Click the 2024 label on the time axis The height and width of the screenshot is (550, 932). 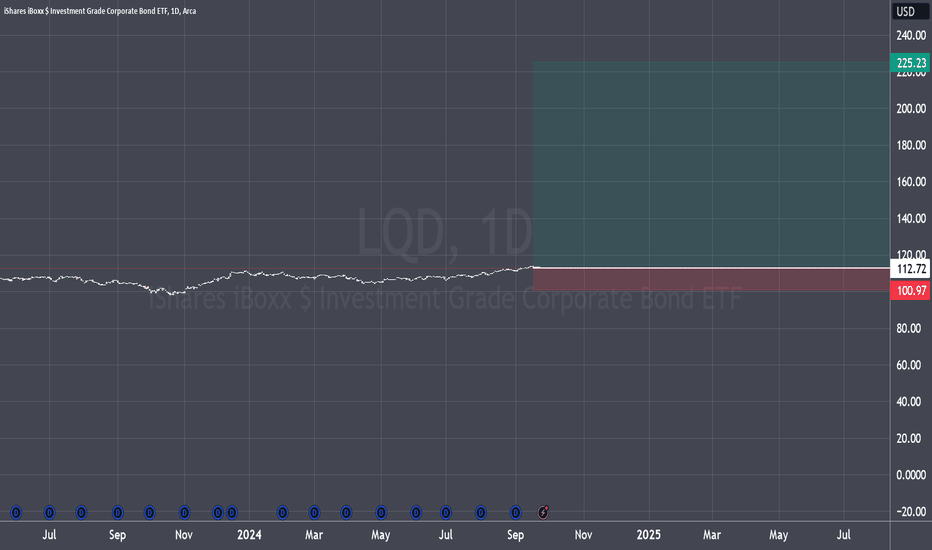click(249, 535)
